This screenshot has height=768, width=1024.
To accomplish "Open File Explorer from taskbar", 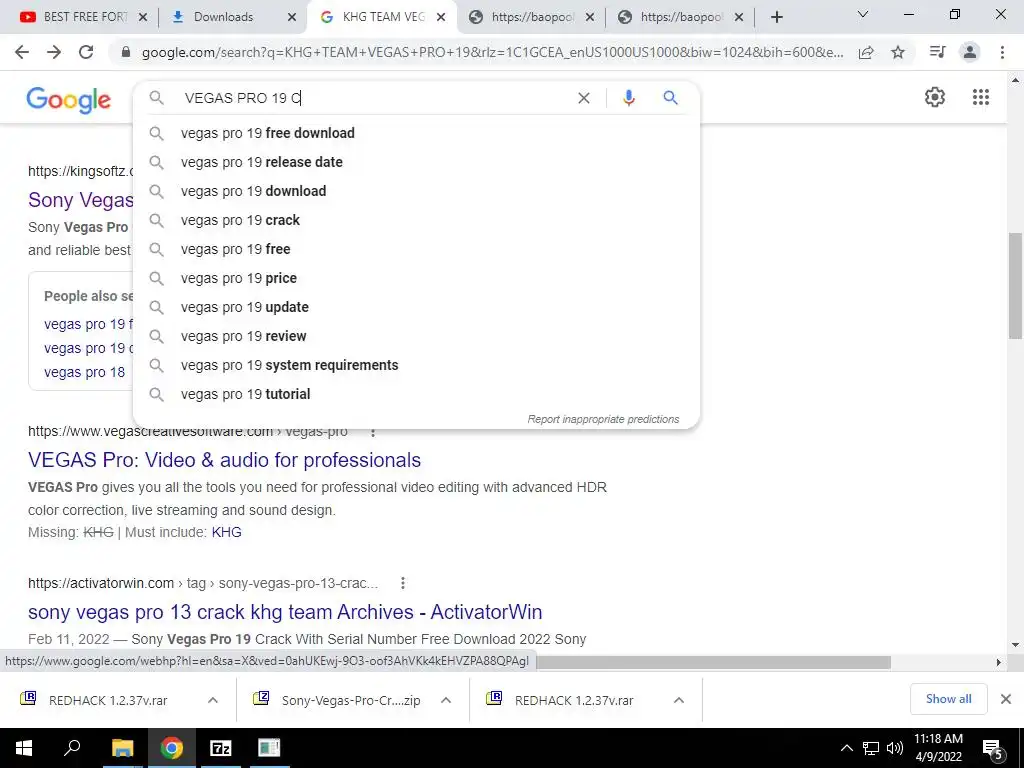I will (122, 748).
